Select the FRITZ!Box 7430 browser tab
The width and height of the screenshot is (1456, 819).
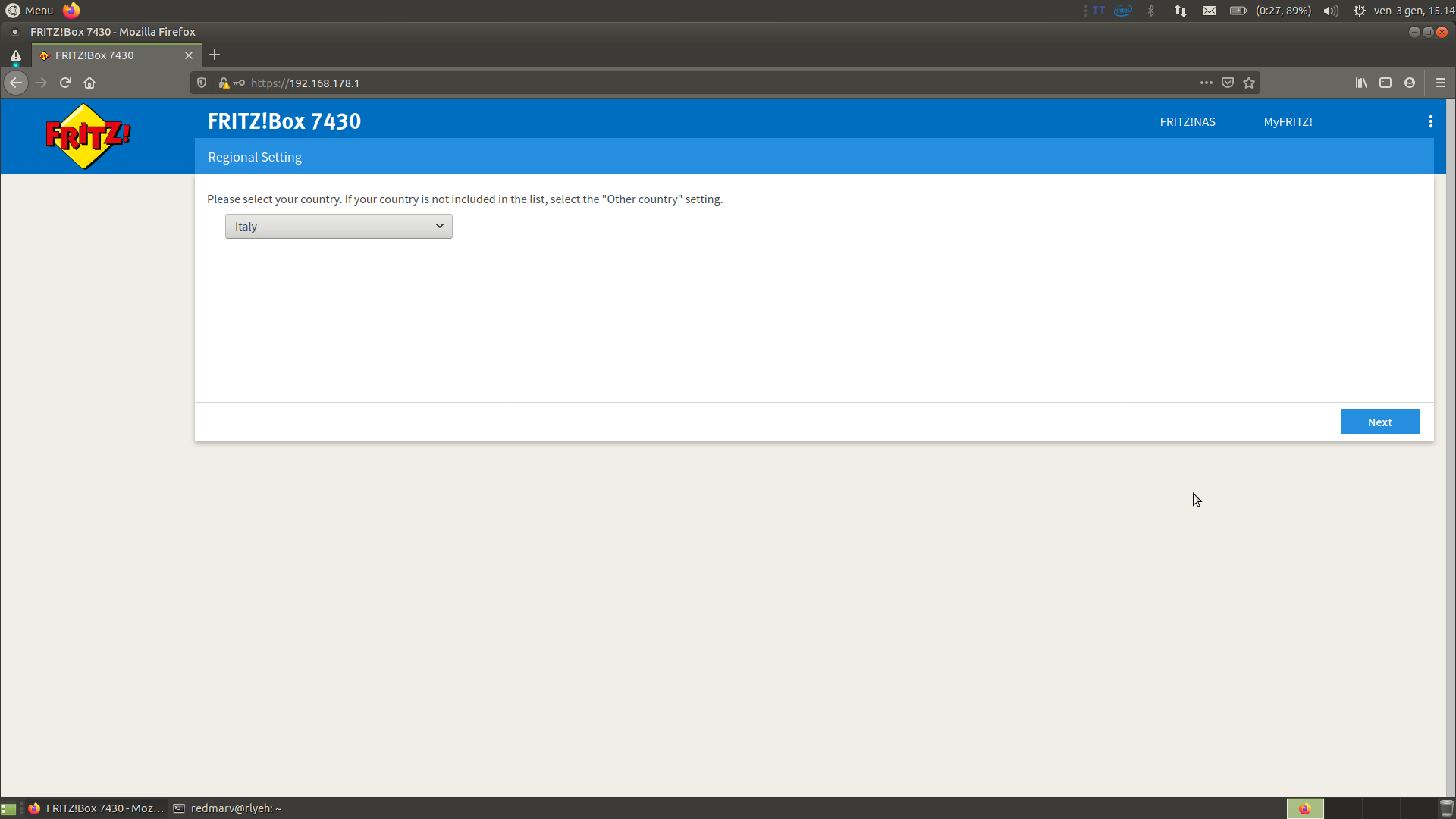tap(117, 55)
